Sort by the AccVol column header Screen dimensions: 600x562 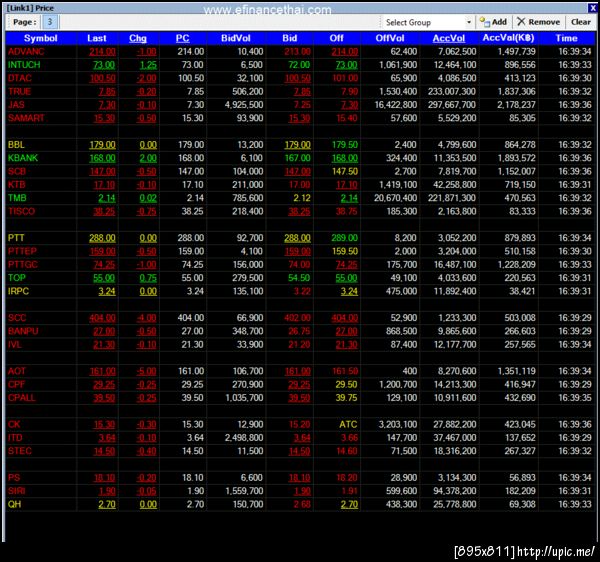tap(449, 38)
